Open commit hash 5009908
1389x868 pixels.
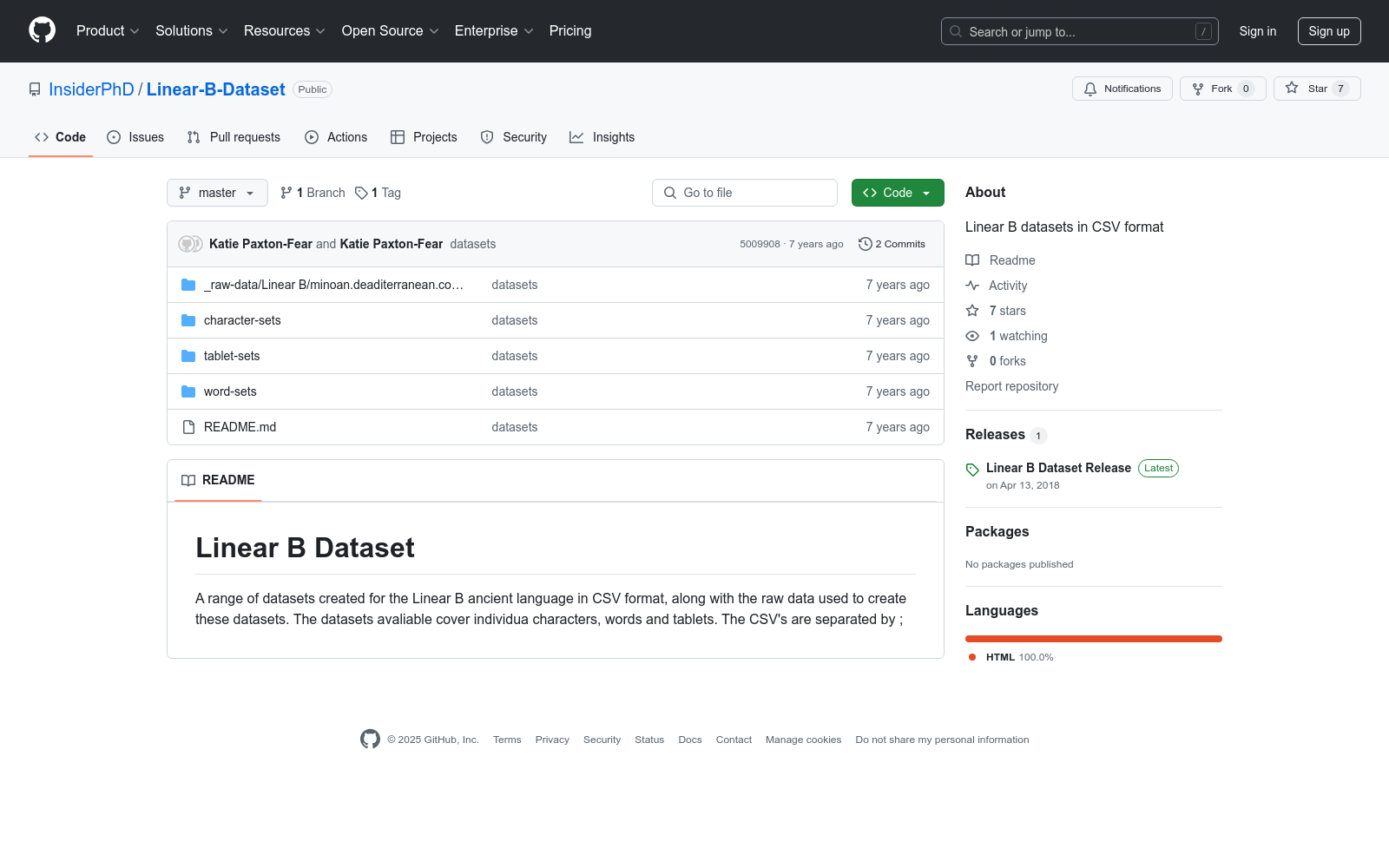(x=760, y=244)
